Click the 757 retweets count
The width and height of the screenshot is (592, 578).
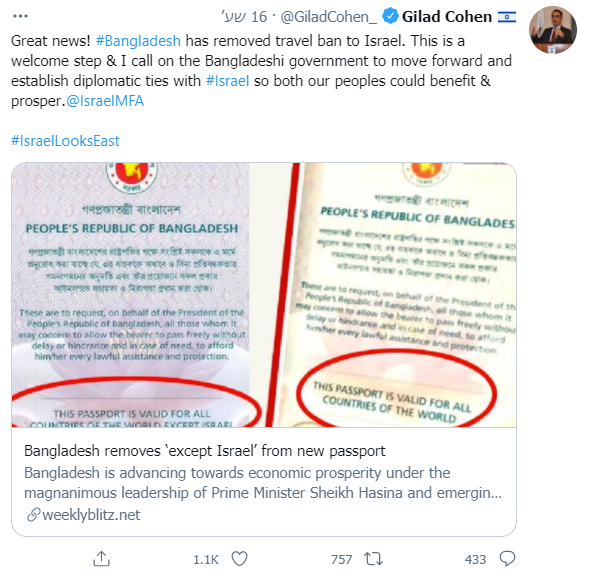pos(342,560)
